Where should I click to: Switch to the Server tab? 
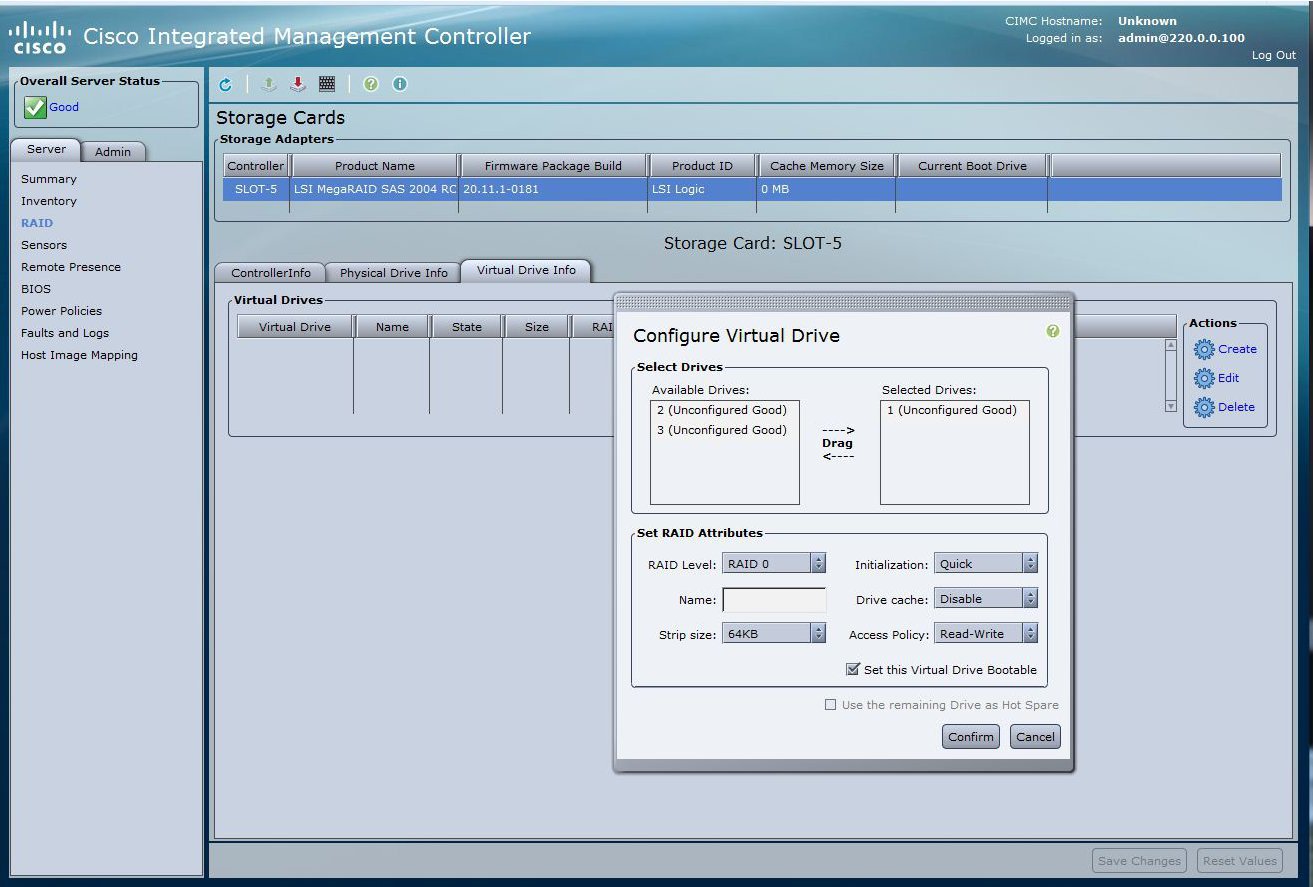(46, 150)
